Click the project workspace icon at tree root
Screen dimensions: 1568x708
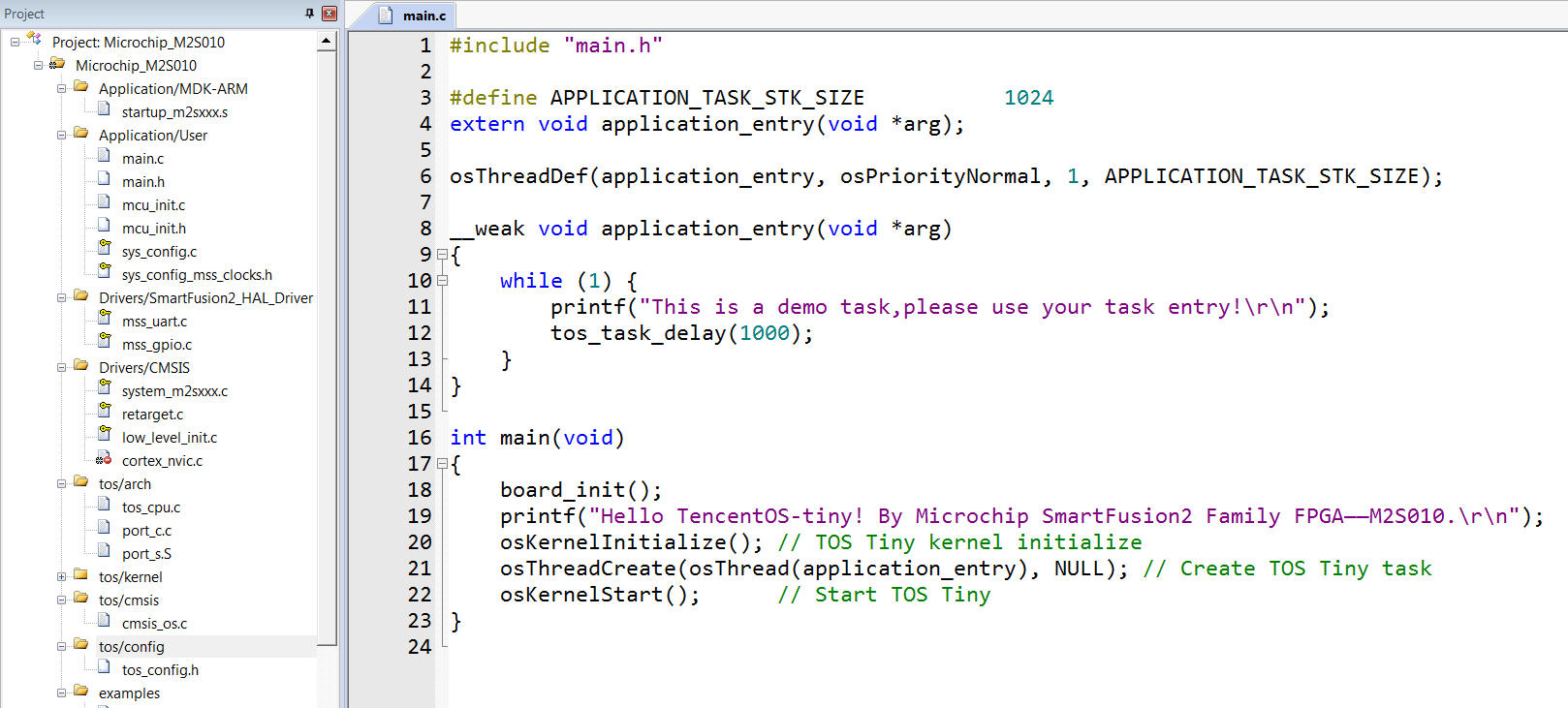[x=35, y=40]
